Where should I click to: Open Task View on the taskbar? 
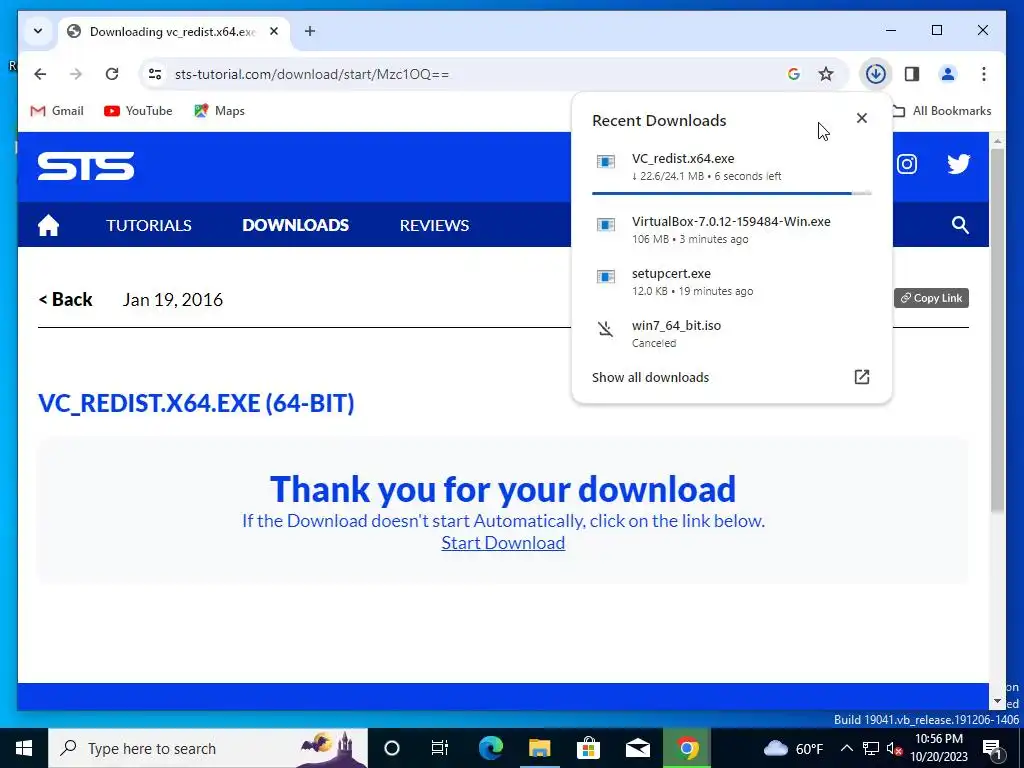point(440,748)
